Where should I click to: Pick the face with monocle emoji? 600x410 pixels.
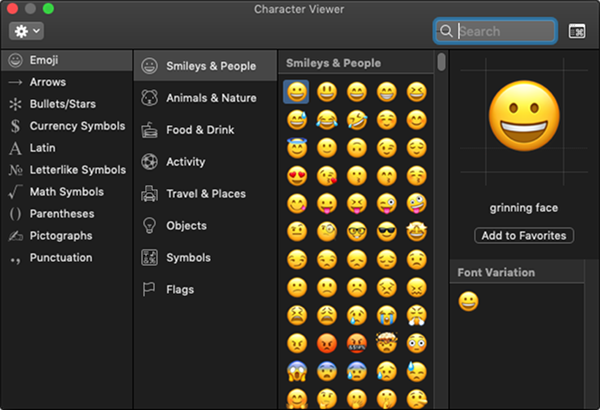pos(327,231)
